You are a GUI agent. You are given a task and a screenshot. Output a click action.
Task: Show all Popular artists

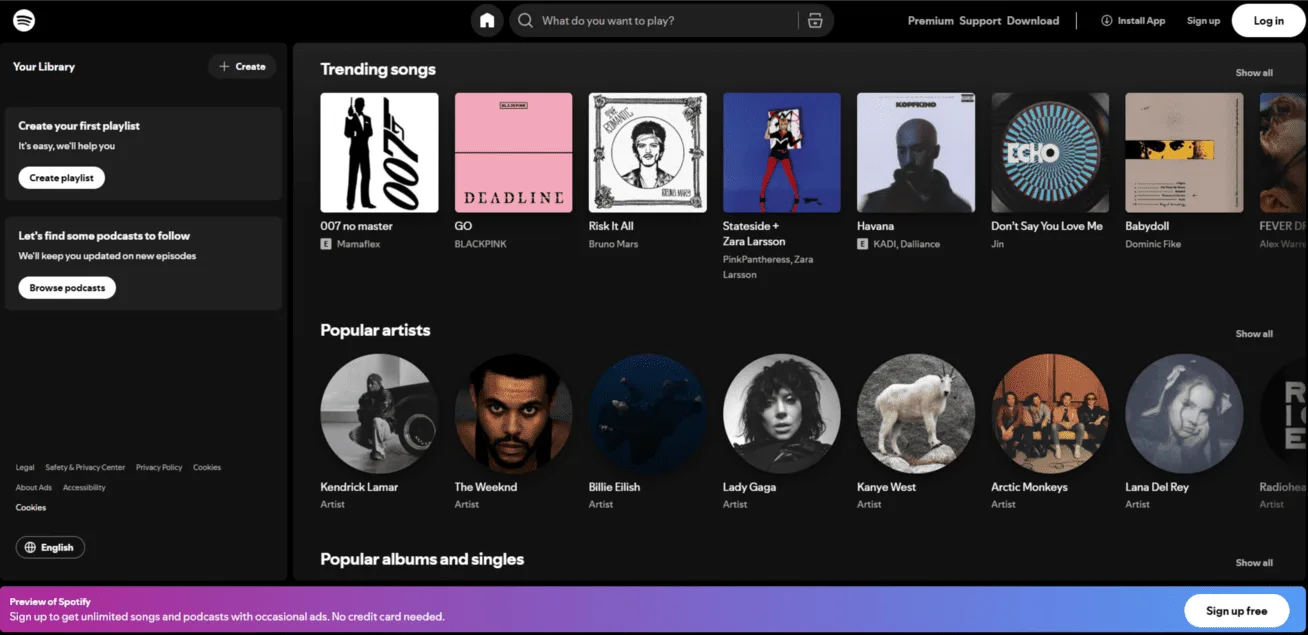[1254, 334]
